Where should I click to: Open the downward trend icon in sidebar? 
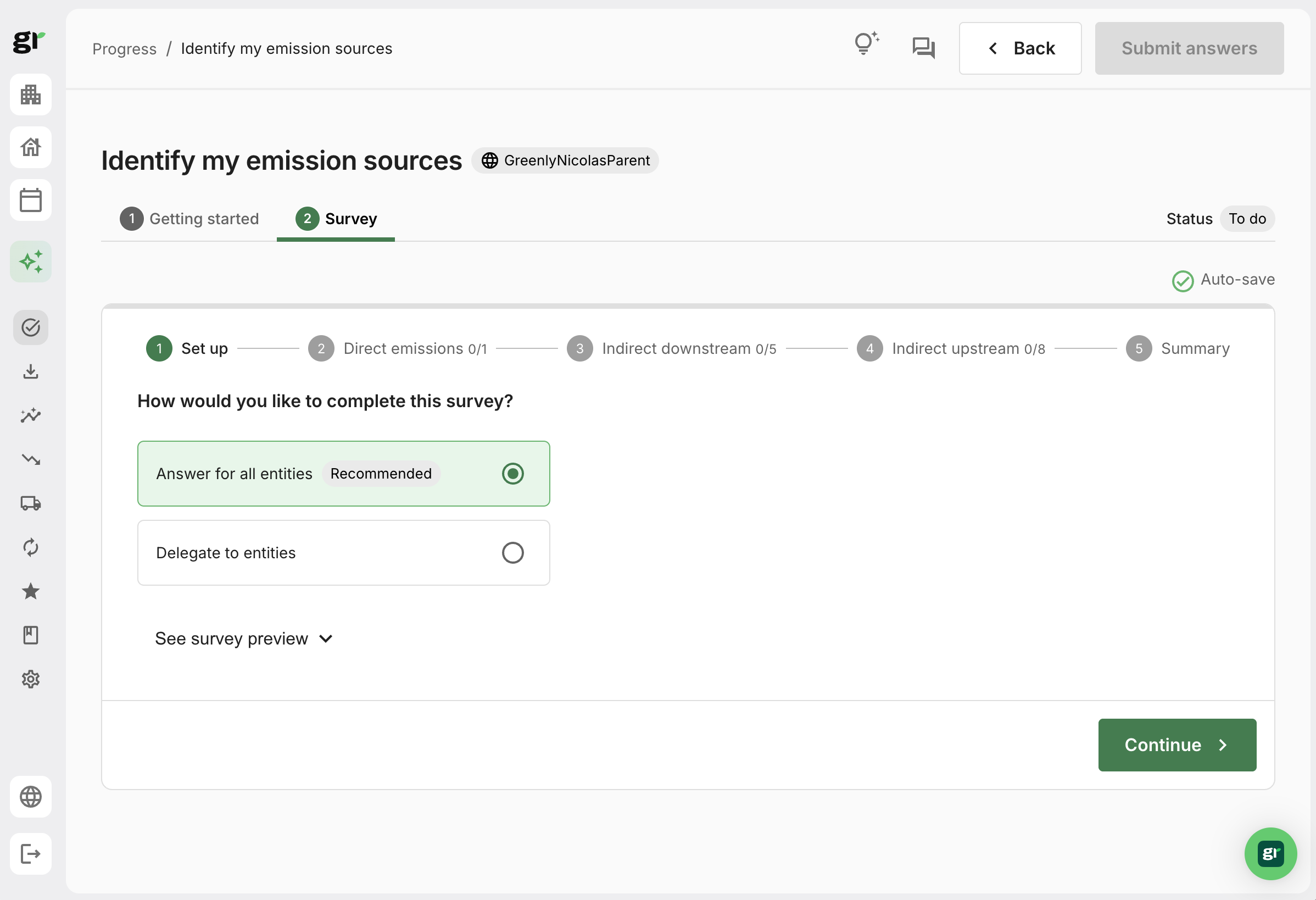(31, 459)
